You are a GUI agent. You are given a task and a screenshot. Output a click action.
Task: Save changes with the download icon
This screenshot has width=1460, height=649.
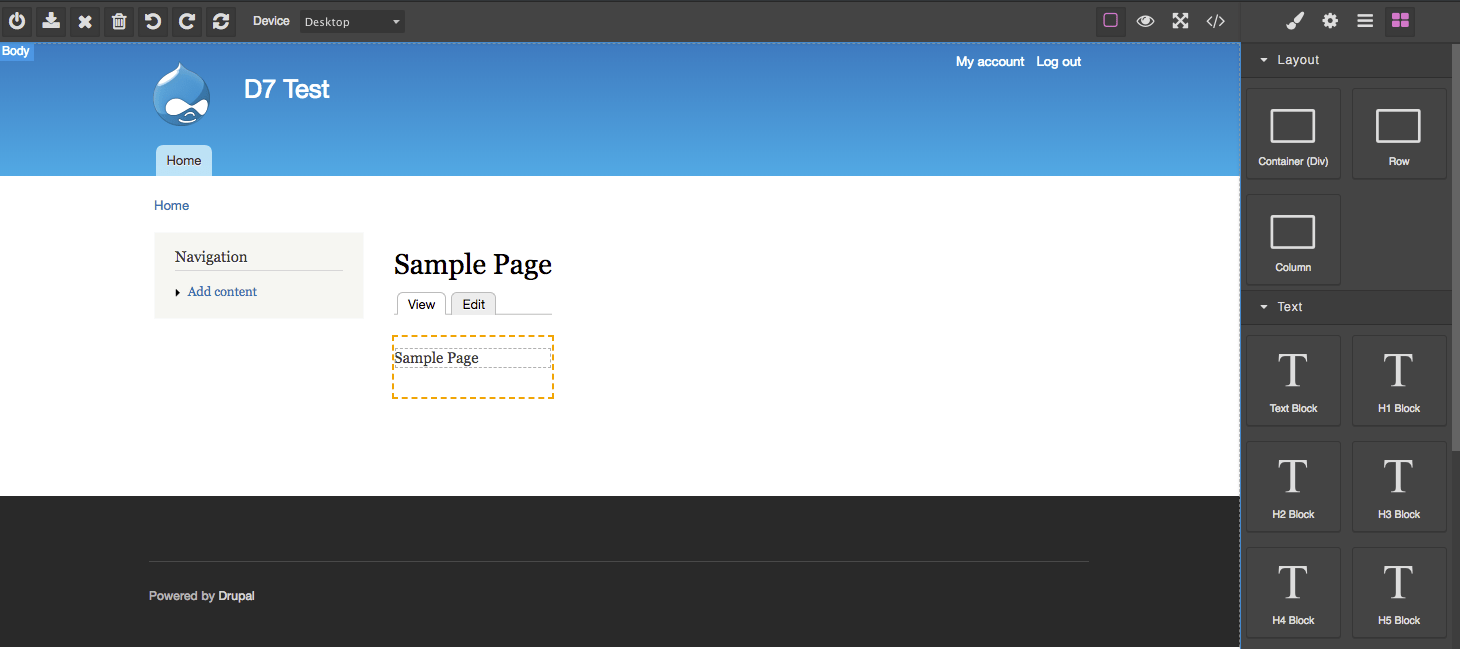tap(50, 20)
